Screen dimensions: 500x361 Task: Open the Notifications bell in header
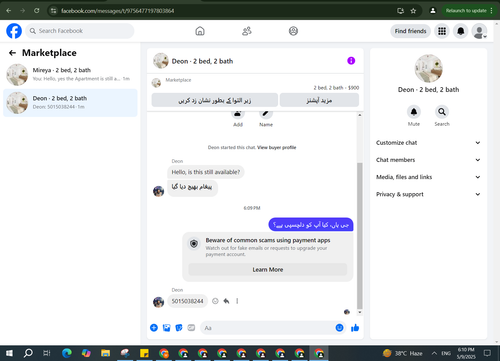461,31
